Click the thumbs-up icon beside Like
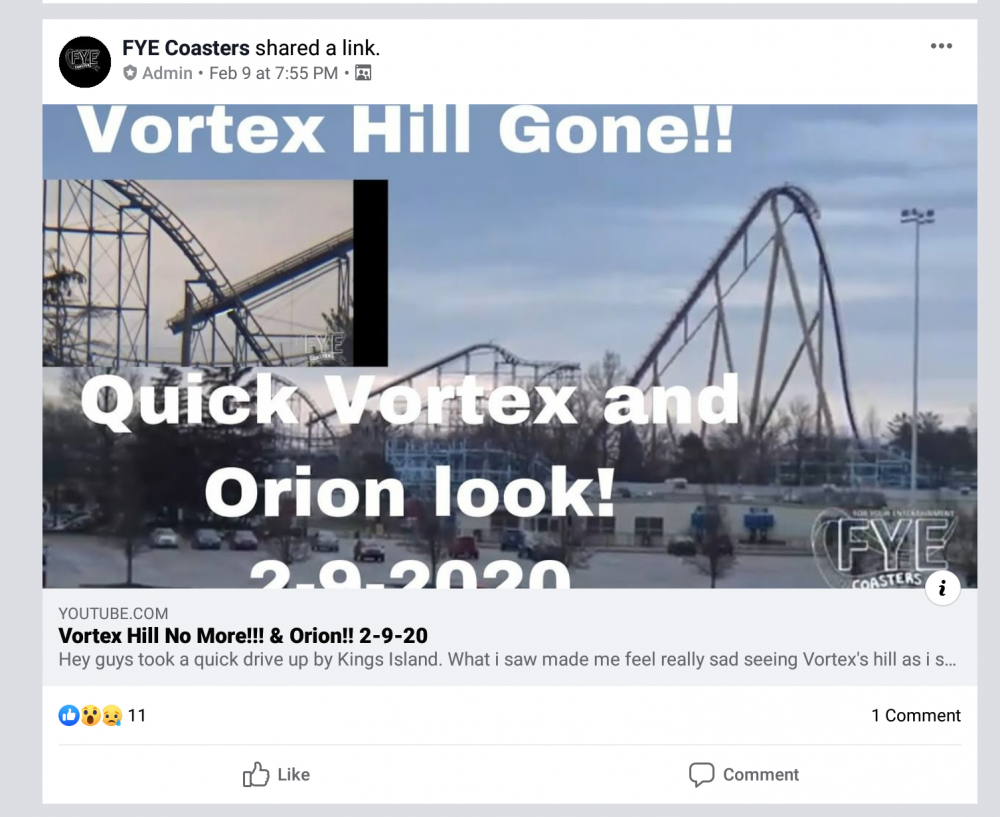 pos(256,774)
